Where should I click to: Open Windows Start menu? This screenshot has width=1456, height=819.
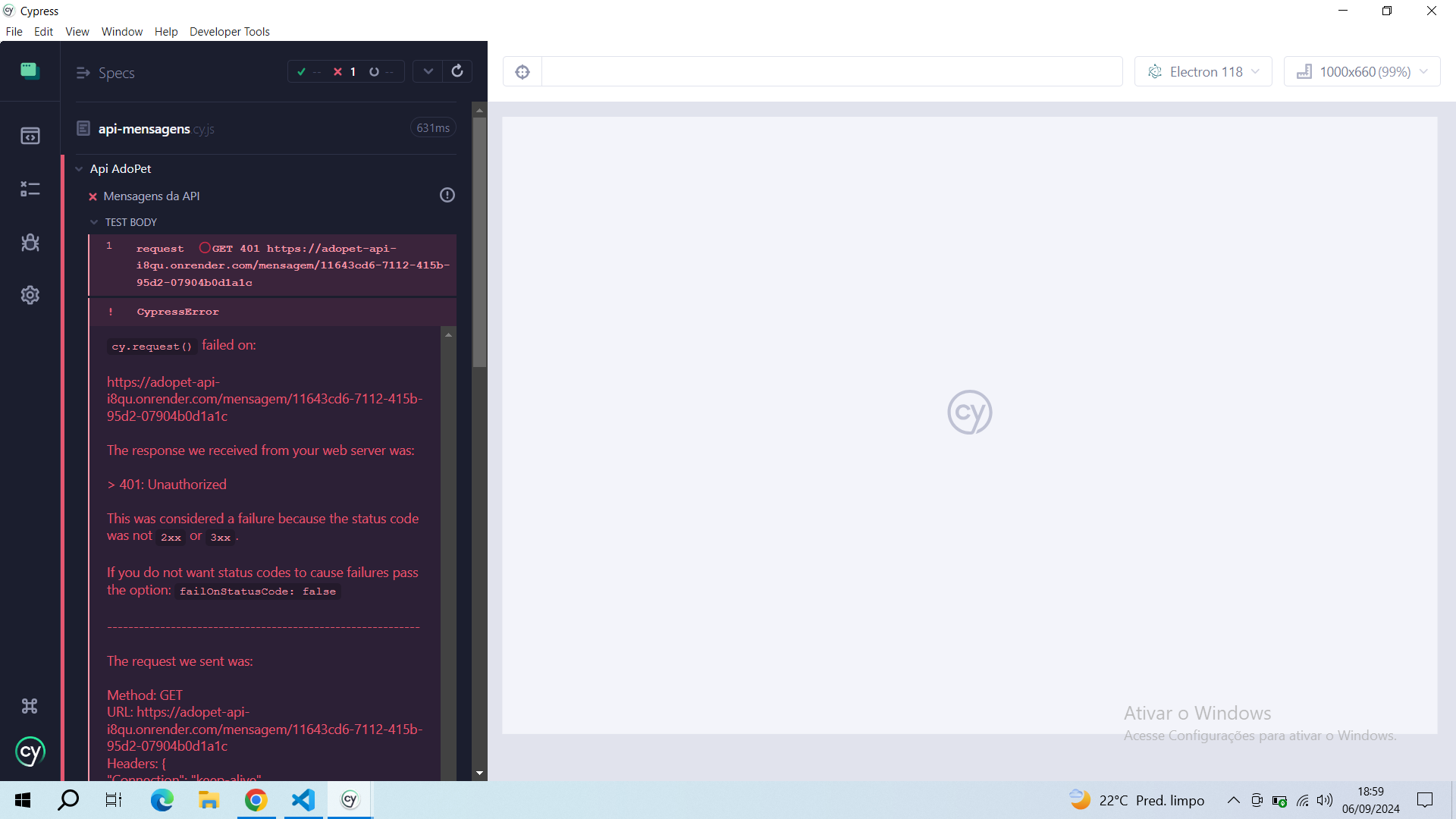pyautogui.click(x=23, y=800)
